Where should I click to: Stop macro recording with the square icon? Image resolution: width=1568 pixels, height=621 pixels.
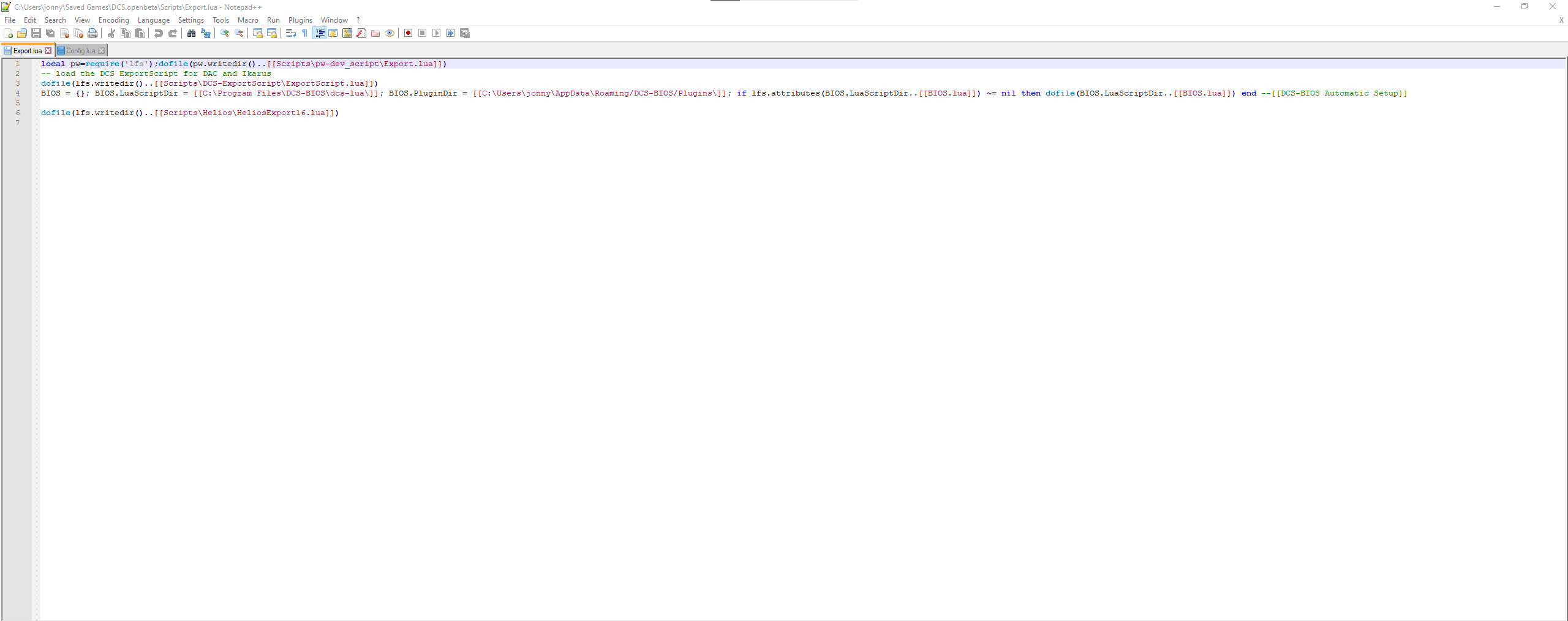pos(423,33)
